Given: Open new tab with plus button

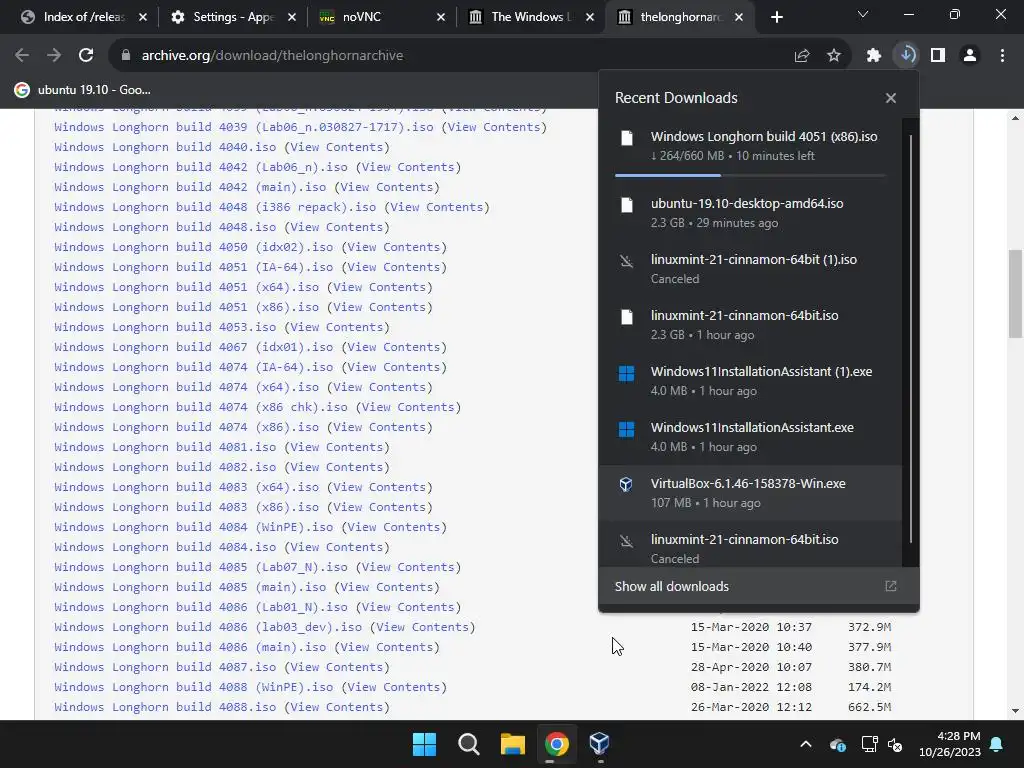Looking at the screenshot, I should [x=776, y=17].
